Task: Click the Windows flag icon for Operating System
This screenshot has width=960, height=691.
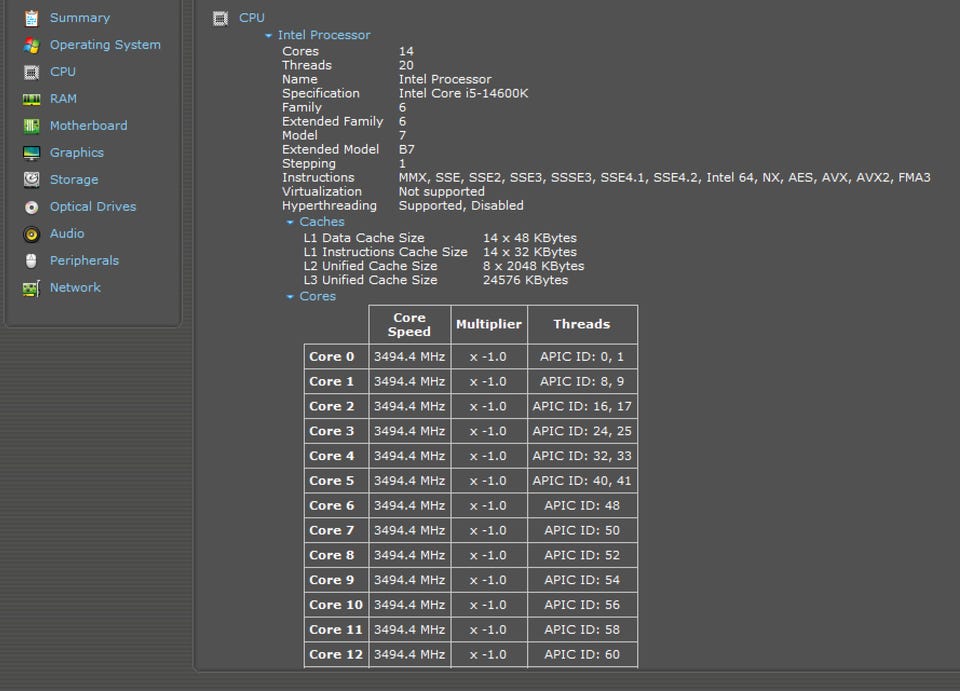Action: coord(32,45)
